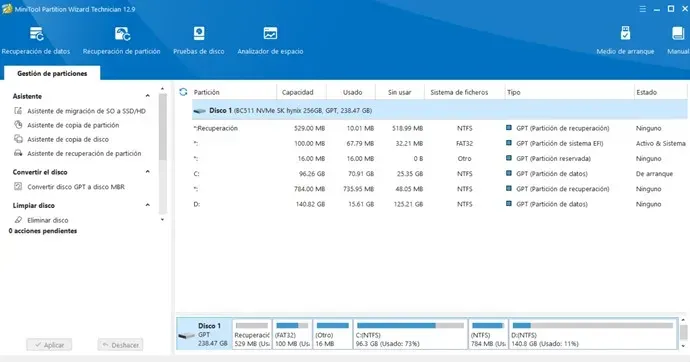Click type icon of Recuperación partition row
The image size is (690, 362).
509,128
